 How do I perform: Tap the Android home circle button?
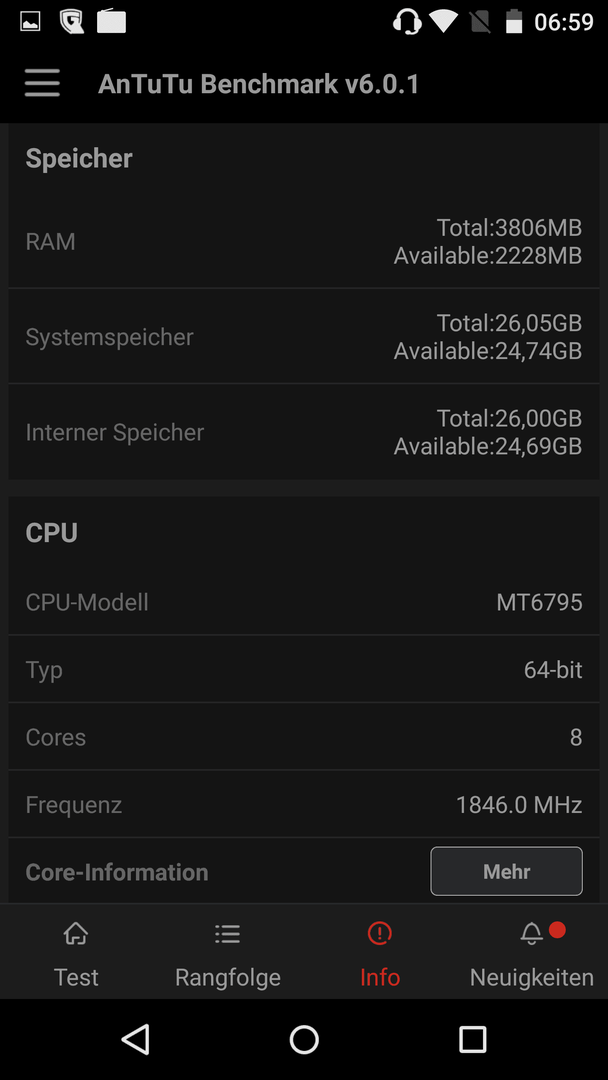(304, 1039)
